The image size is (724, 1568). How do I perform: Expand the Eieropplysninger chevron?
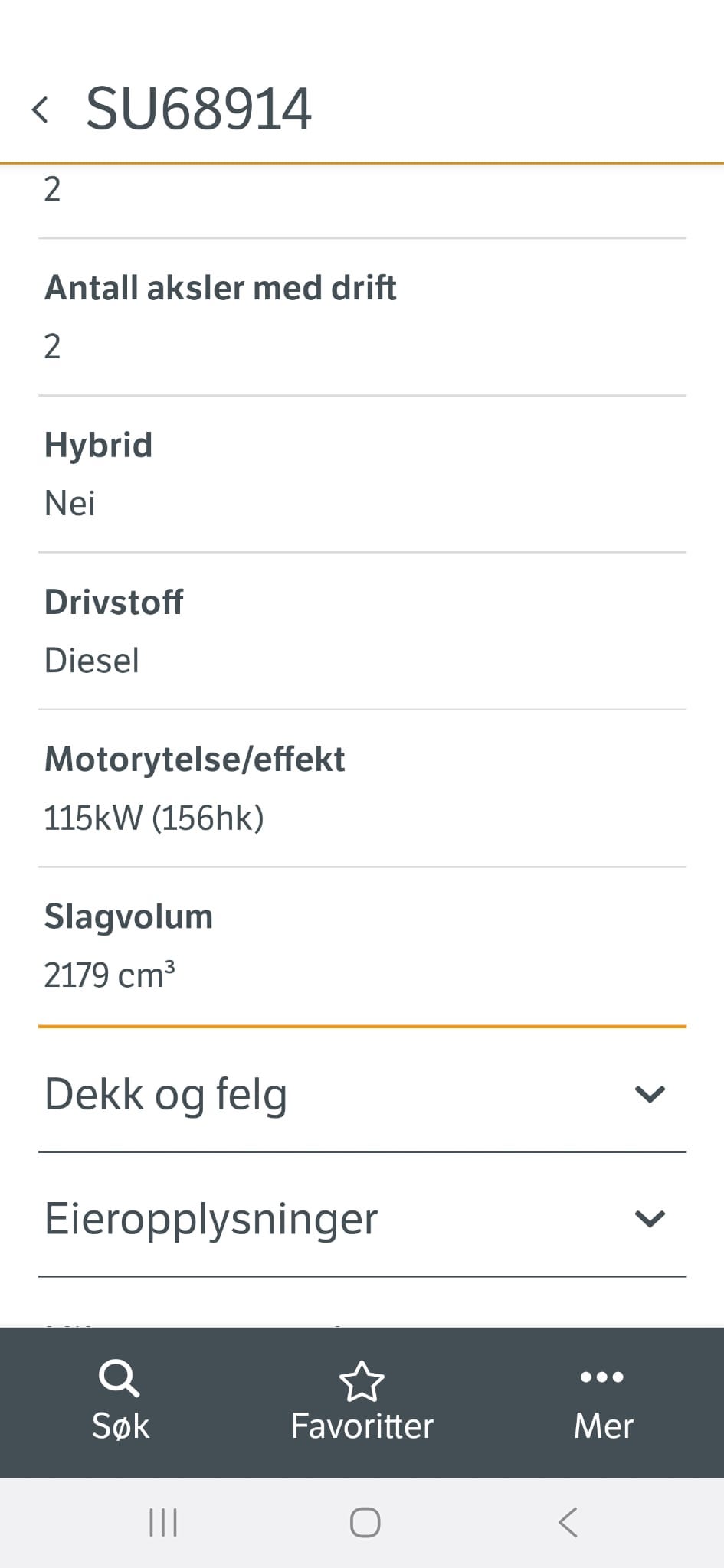tap(650, 1218)
